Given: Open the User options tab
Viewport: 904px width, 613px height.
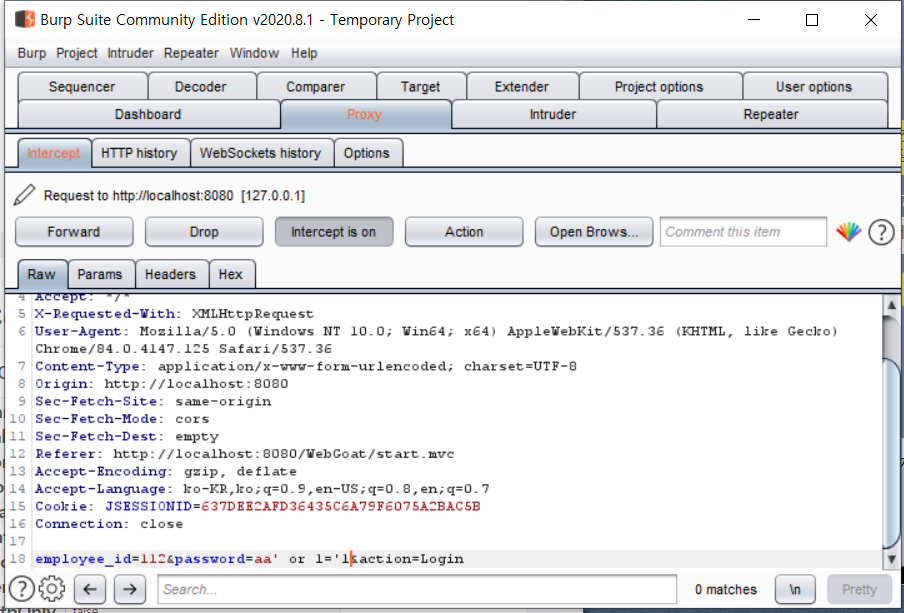Looking at the screenshot, I should point(813,87).
